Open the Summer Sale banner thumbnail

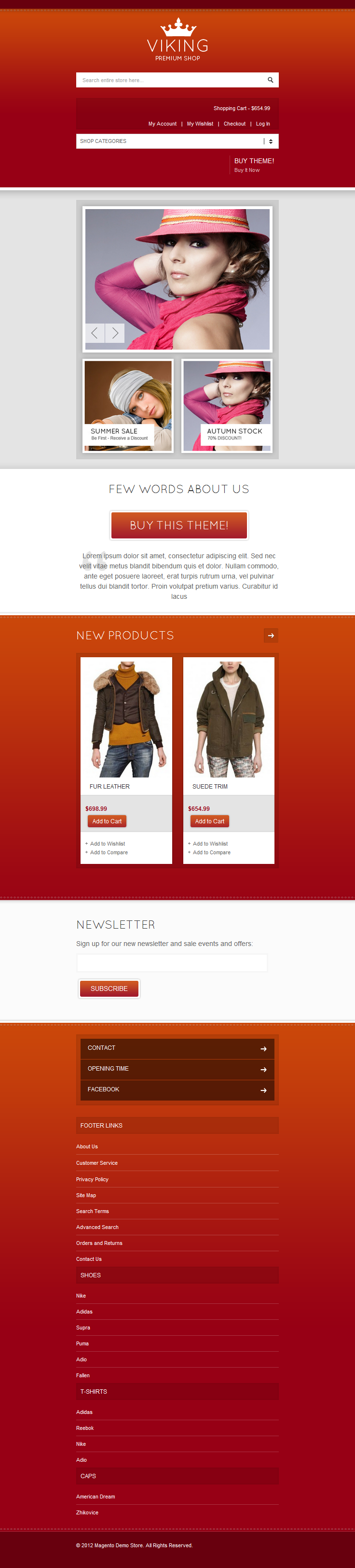[x=128, y=405]
